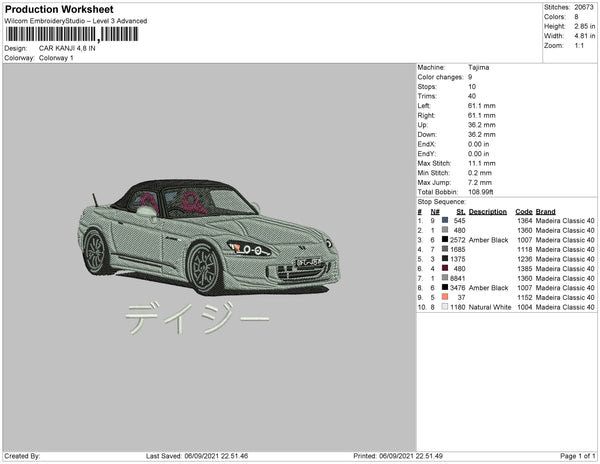Click the St. stitch count column header
Viewport: 600px width, 464px height.
coord(460,212)
